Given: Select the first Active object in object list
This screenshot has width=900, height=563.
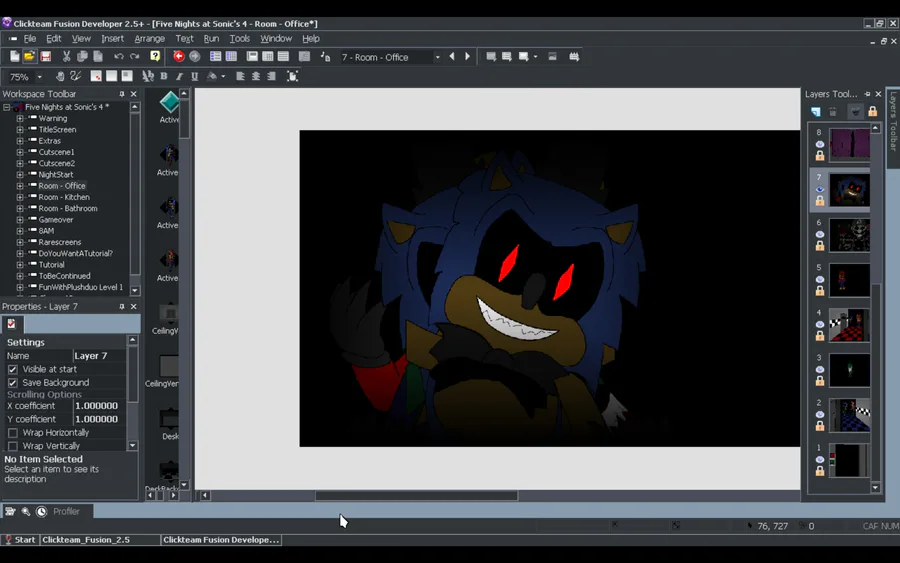Looking at the screenshot, I should (169, 107).
